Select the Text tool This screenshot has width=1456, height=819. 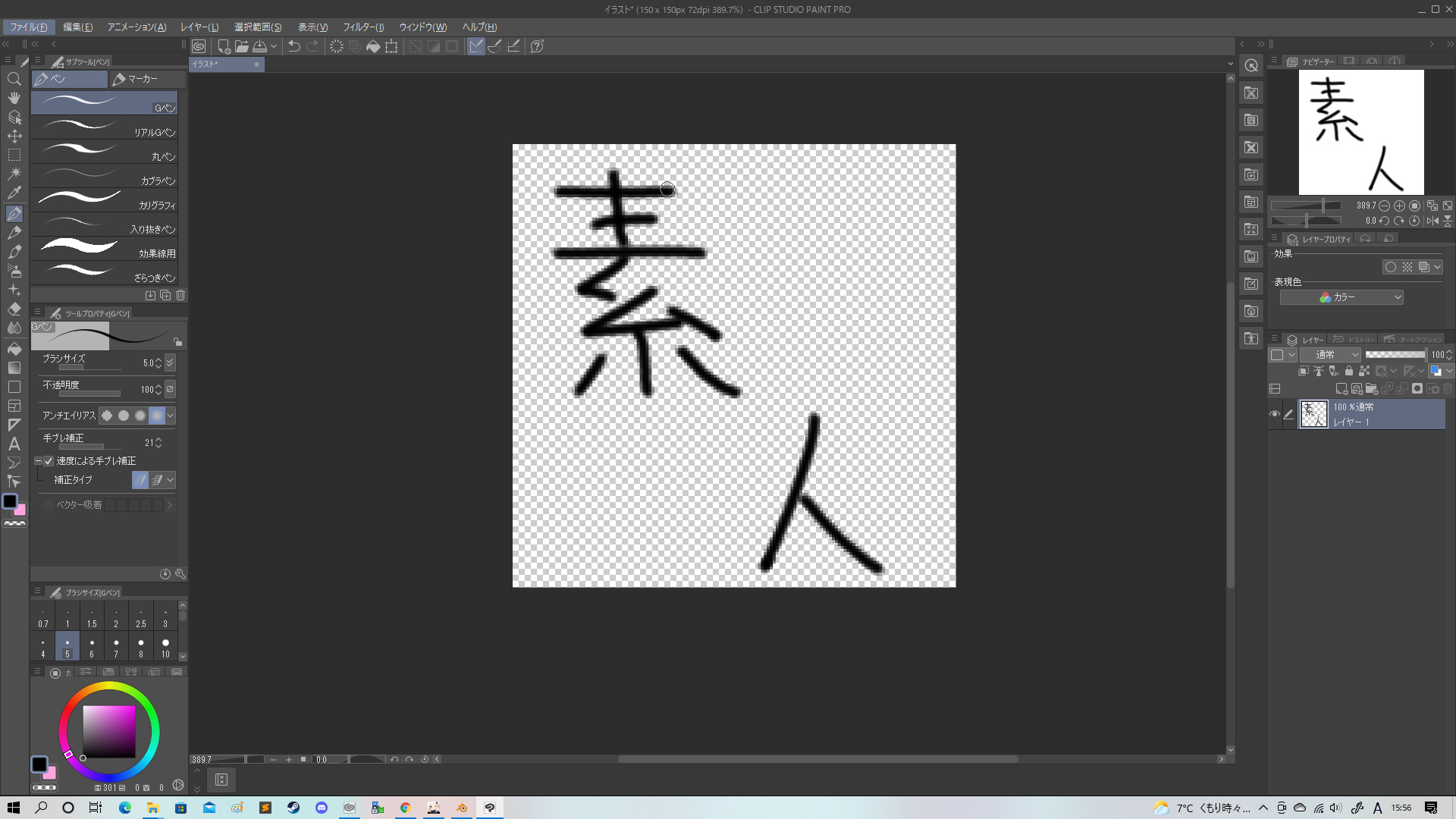[x=14, y=444]
